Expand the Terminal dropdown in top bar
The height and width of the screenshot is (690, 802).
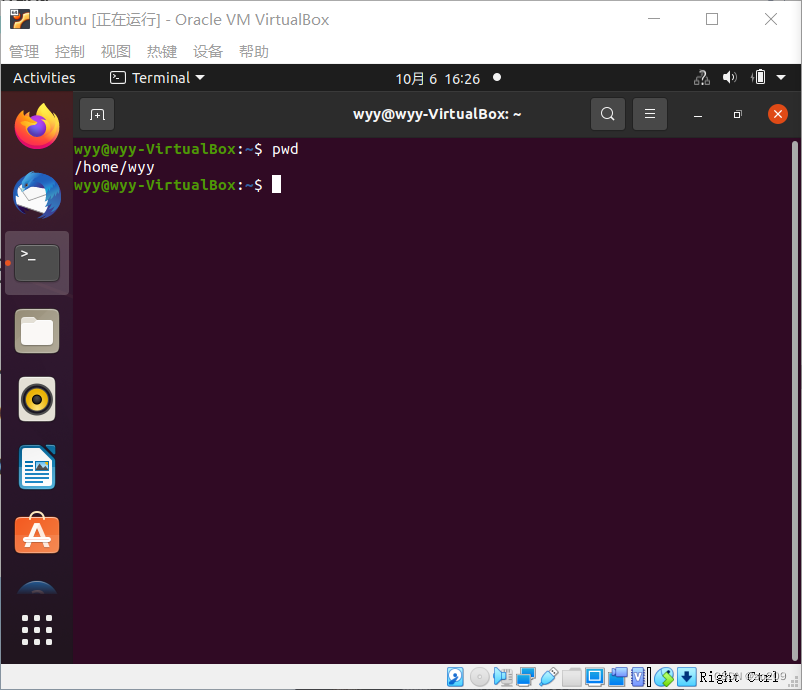click(157, 77)
